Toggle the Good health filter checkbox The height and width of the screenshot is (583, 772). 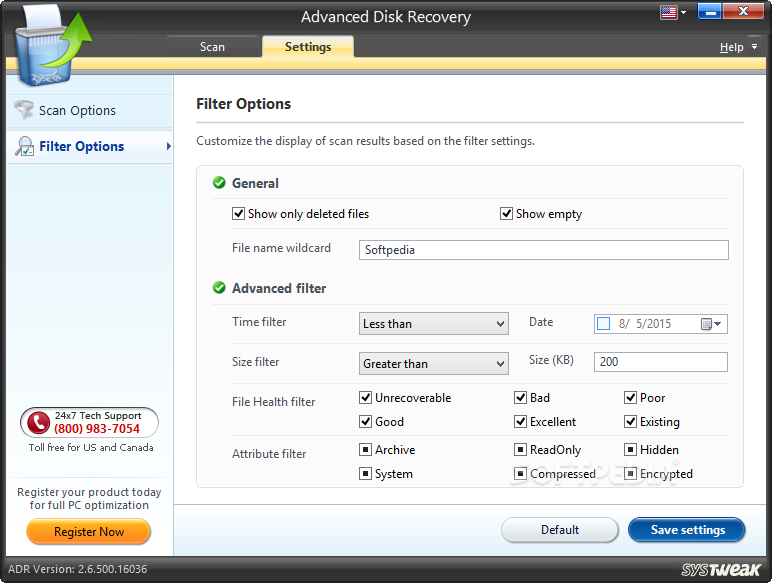(365, 421)
